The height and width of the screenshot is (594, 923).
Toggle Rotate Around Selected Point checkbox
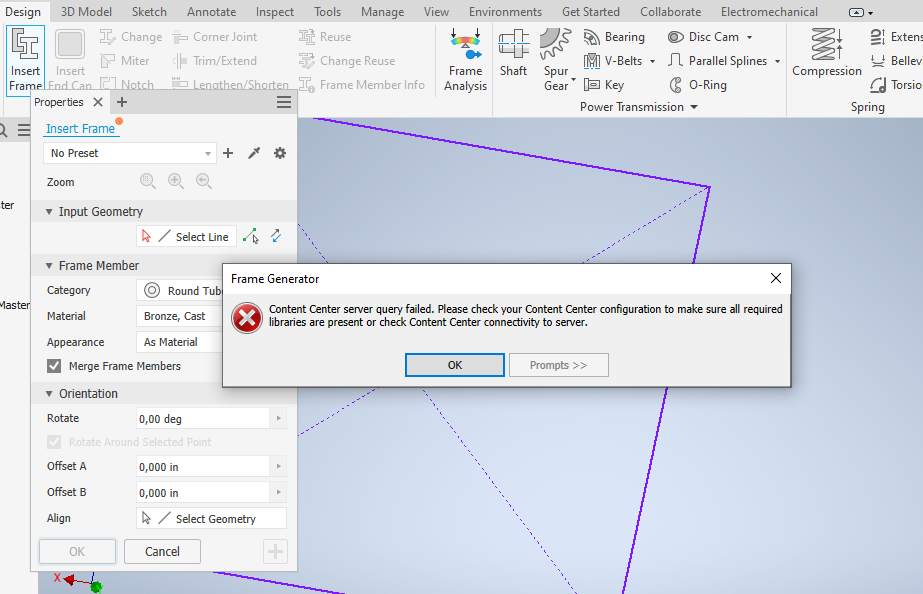(54, 442)
